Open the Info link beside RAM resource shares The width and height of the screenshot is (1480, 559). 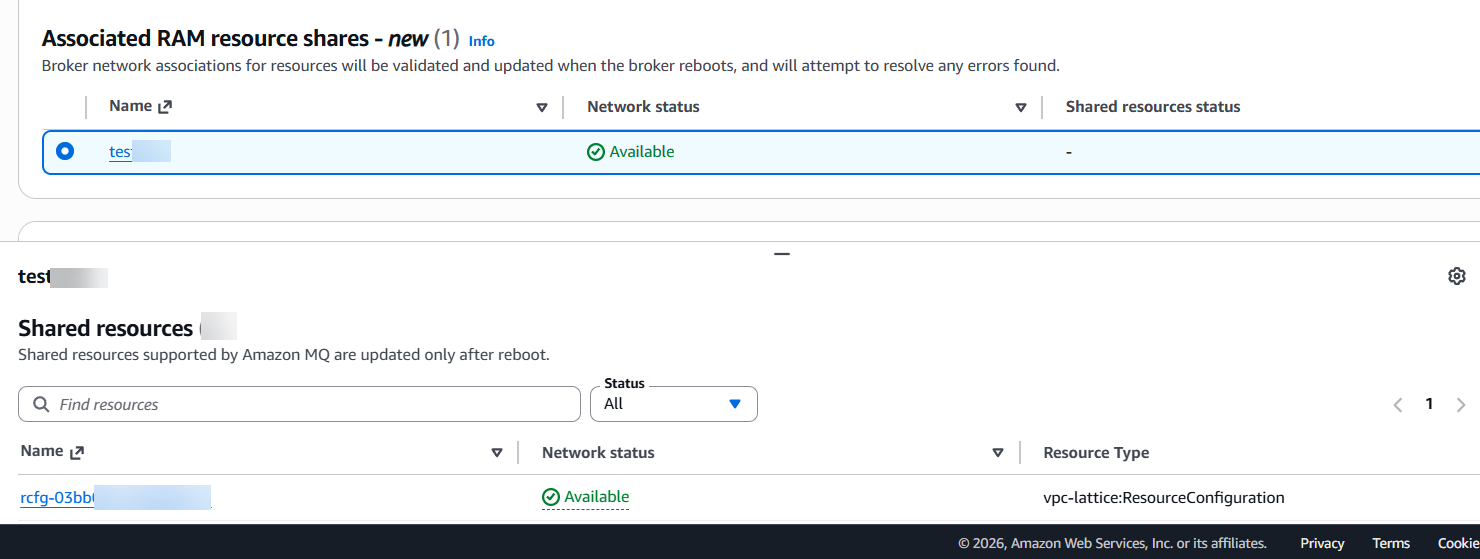(481, 41)
